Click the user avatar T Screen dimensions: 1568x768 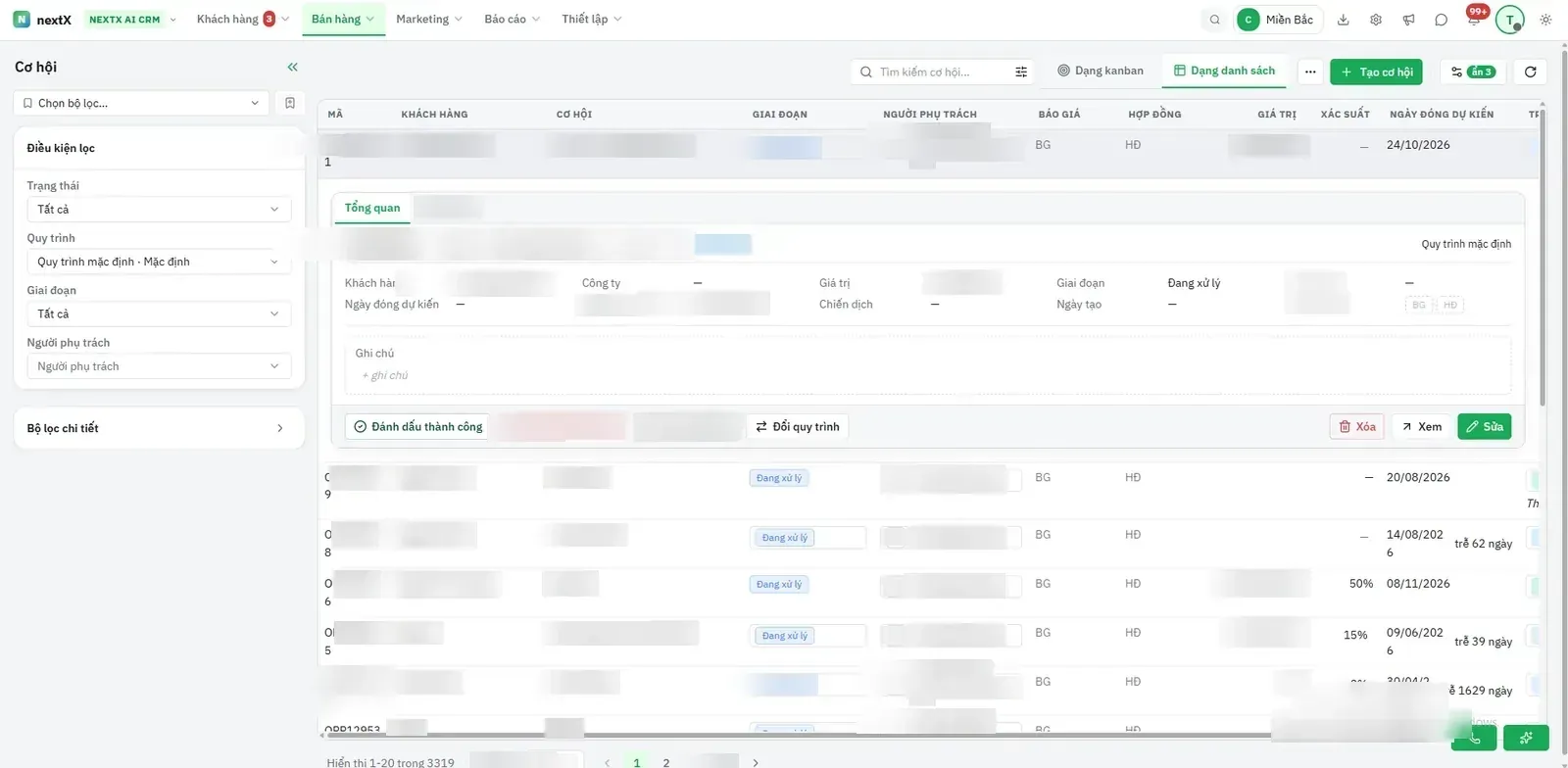pos(1510,20)
